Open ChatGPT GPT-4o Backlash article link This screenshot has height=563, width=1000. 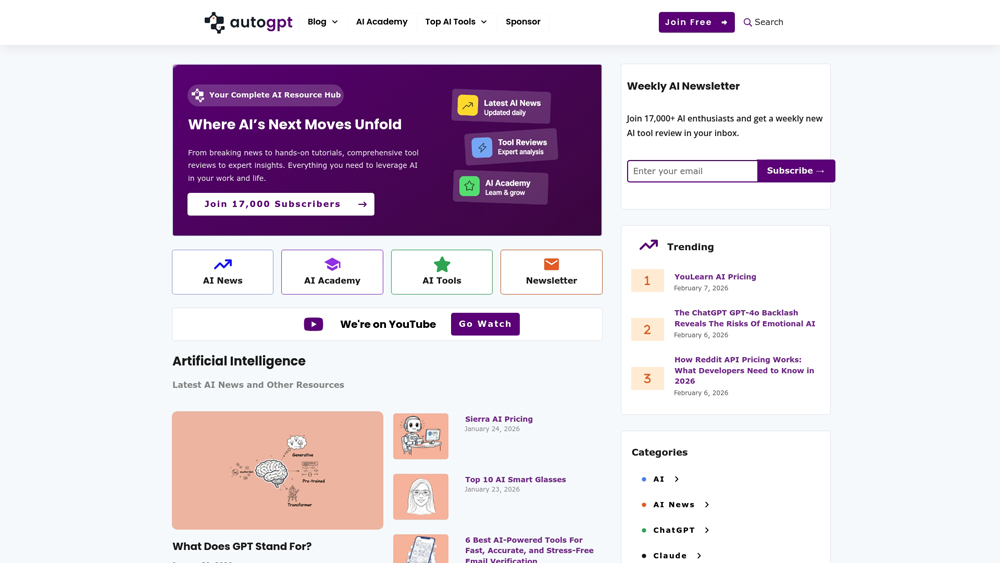[x=744, y=318]
